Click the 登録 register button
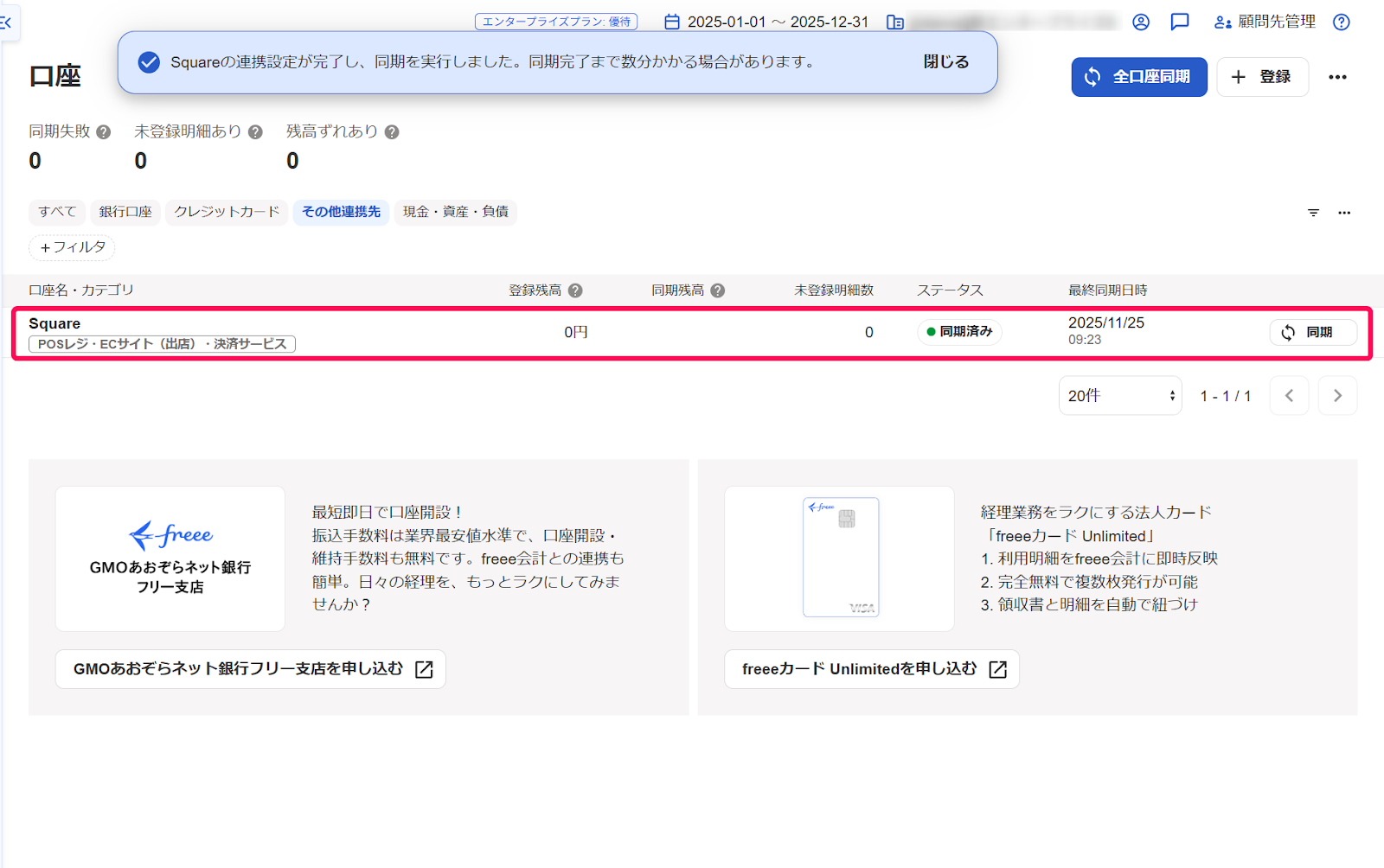The width and height of the screenshot is (1384, 868). (1262, 77)
